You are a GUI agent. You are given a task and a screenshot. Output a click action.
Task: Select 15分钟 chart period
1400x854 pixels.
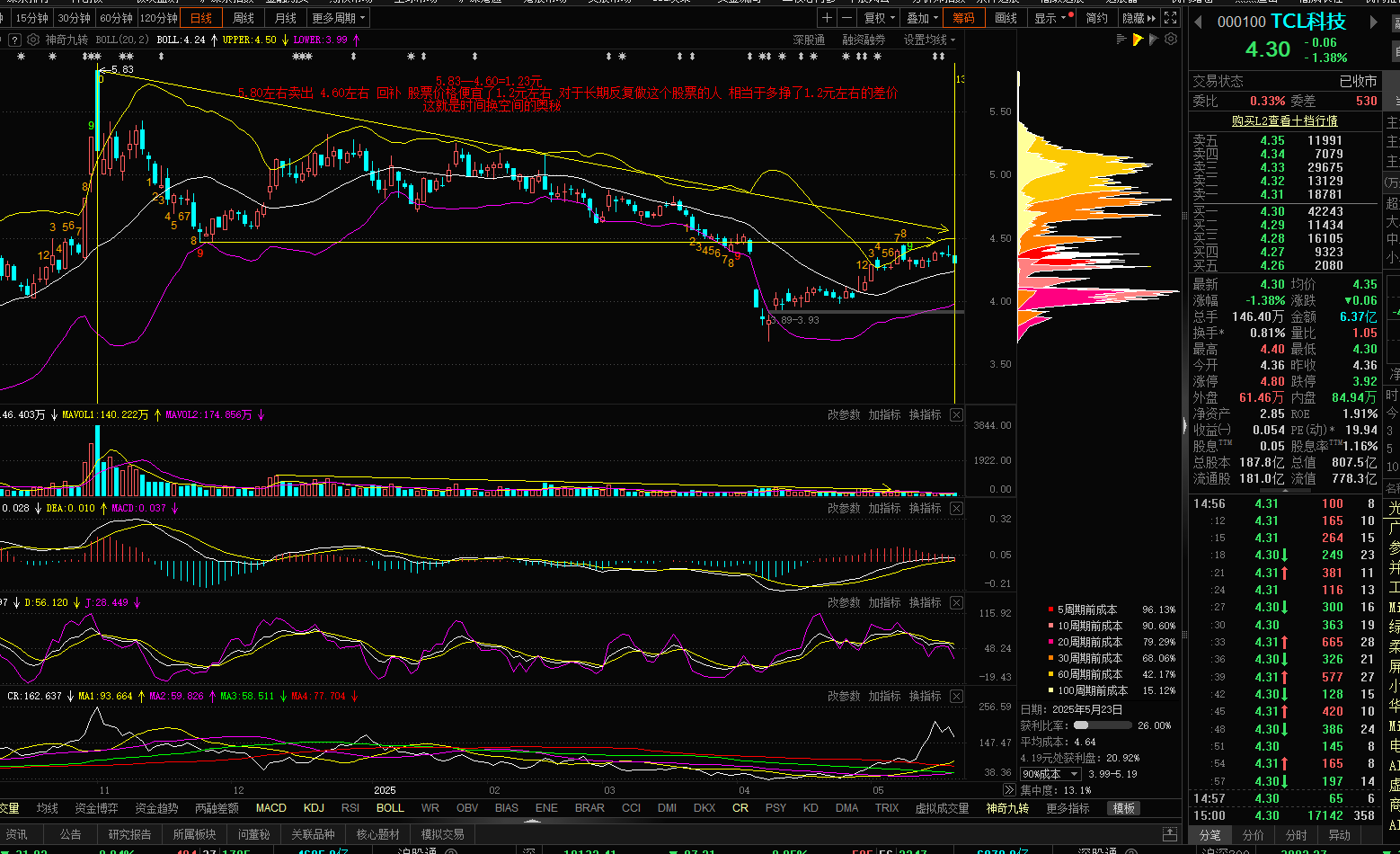click(x=31, y=18)
